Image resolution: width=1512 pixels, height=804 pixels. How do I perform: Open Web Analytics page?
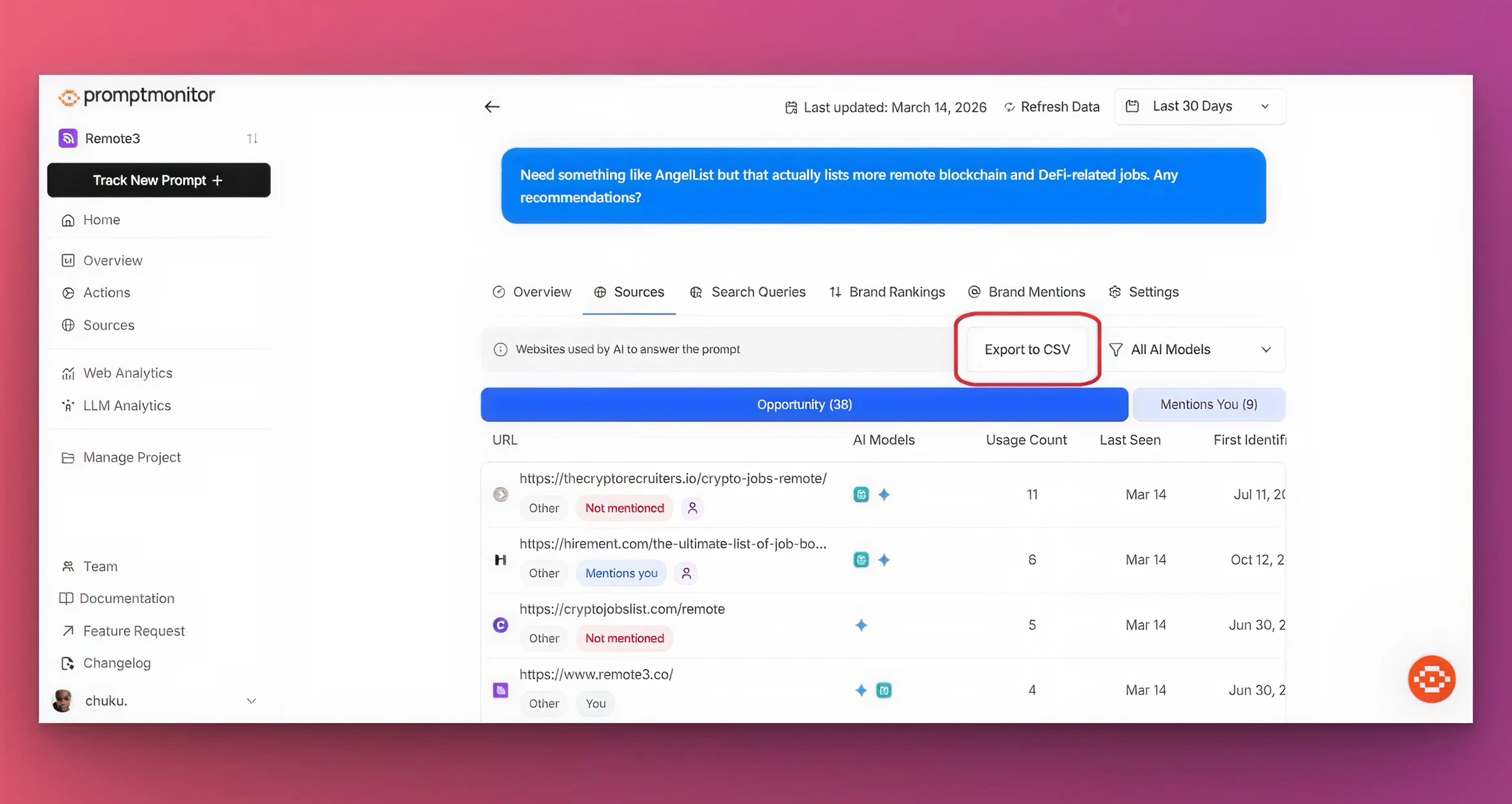[117, 373]
